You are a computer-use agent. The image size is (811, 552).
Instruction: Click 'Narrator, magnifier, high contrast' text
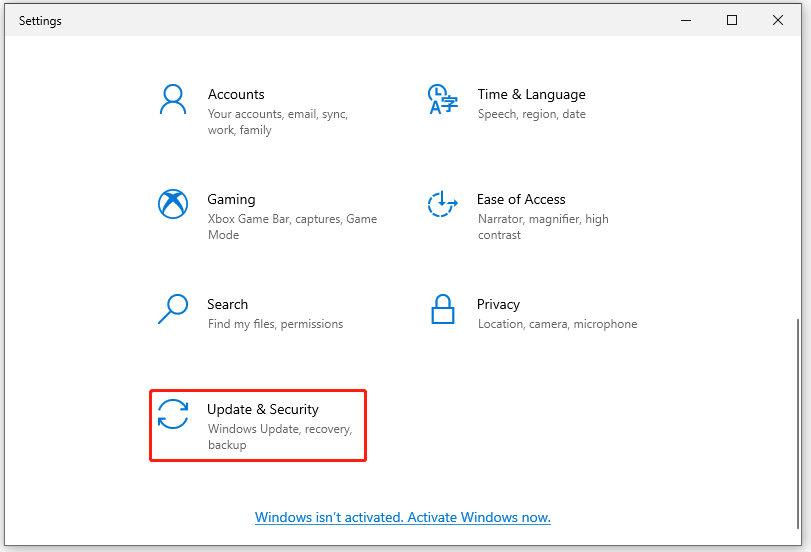543,227
